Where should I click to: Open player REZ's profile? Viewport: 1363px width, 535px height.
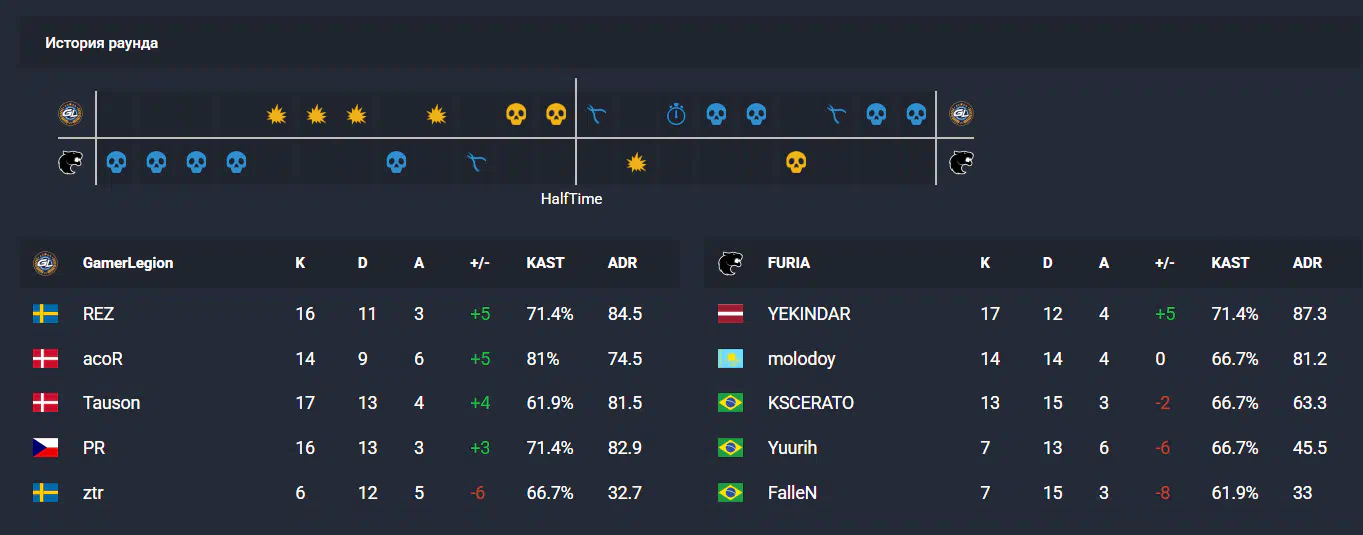[99, 314]
